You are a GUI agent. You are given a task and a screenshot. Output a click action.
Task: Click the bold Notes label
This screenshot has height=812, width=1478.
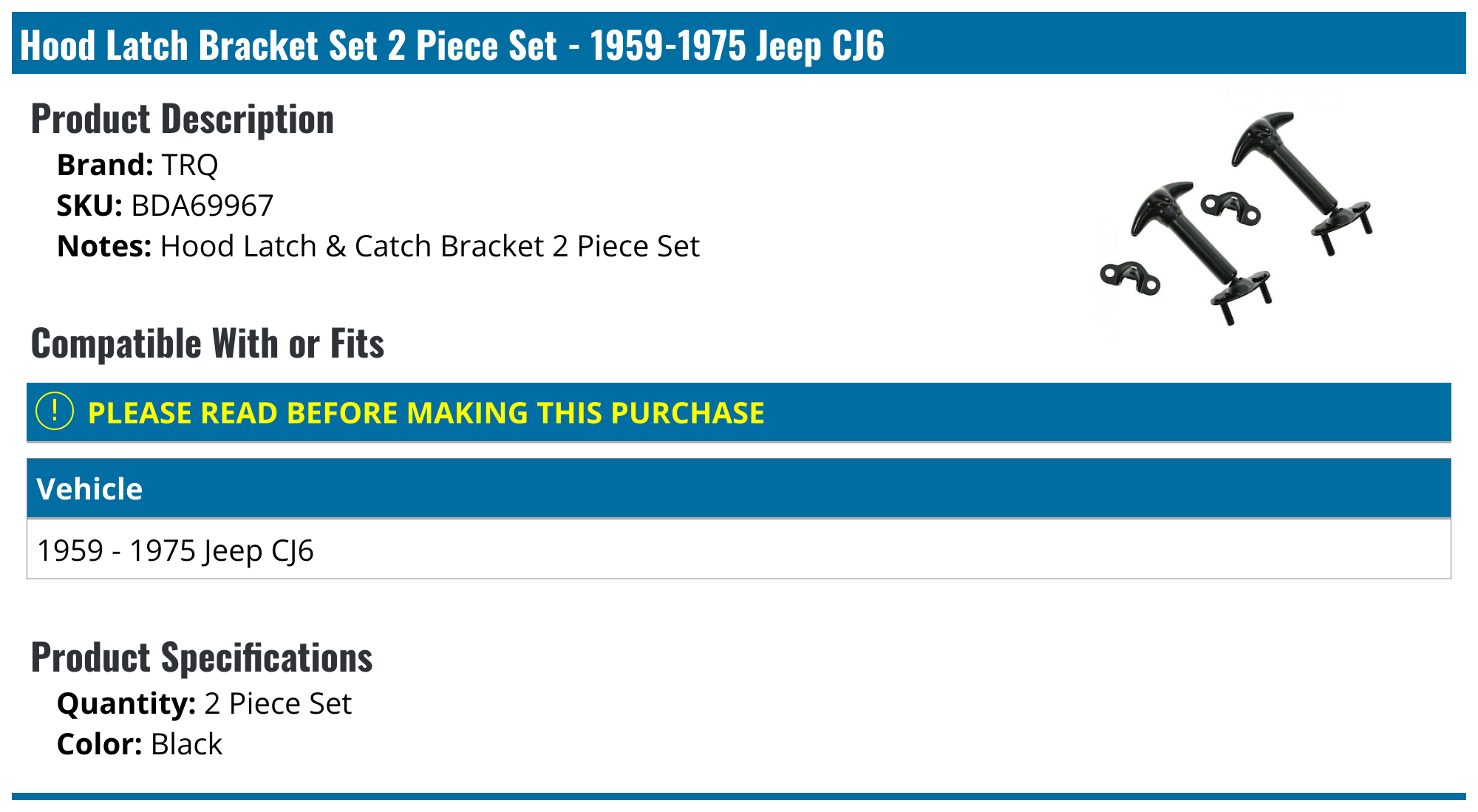[x=104, y=246]
